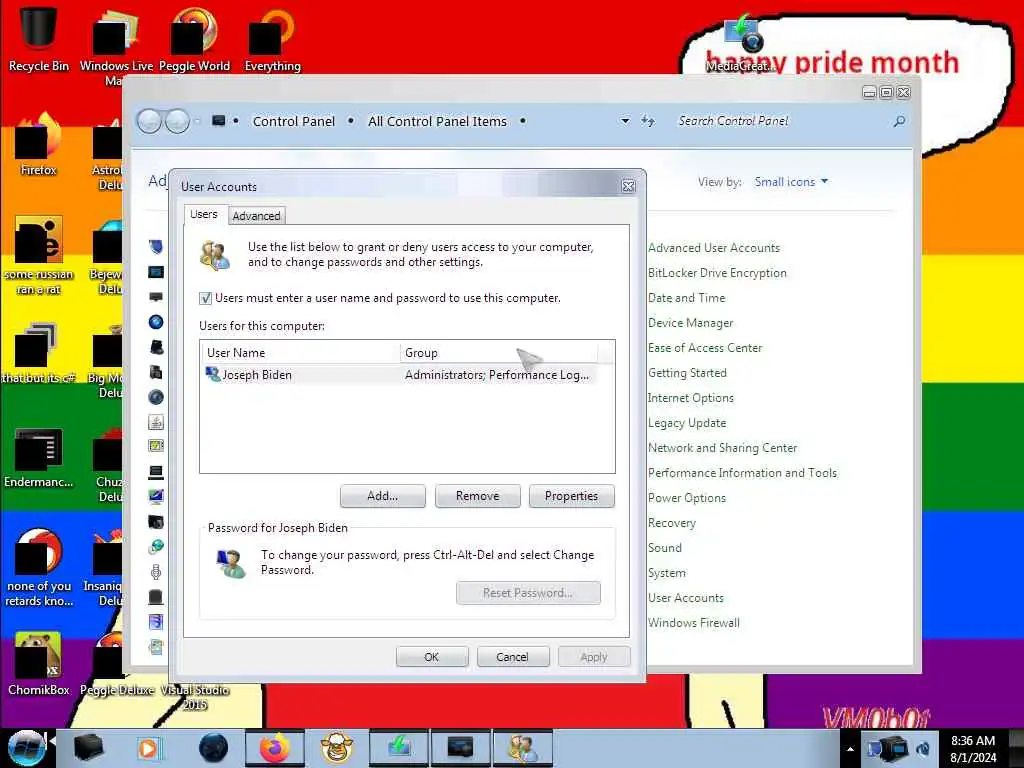Open the 'that but its c#' desktop icon
The width and height of the screenshot is (1024, 768).
tap(38, 353)
